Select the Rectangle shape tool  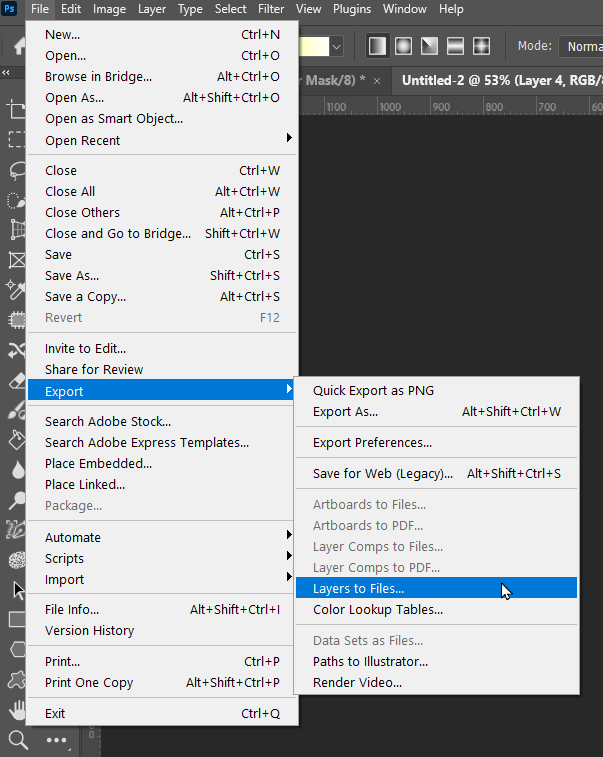pyautogui.click(x=17, y=620)
